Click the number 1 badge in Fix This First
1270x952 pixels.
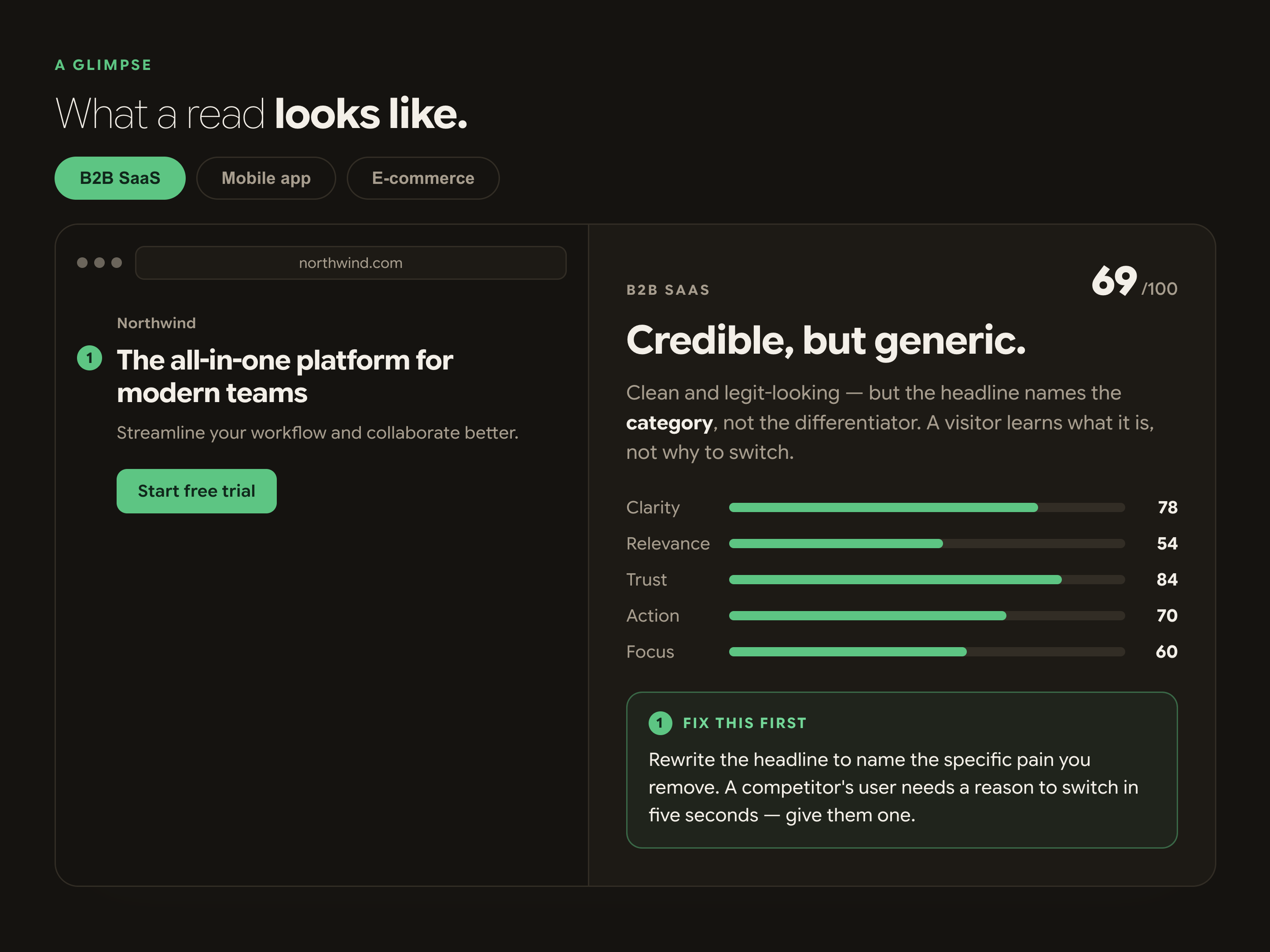click(660, 723)
